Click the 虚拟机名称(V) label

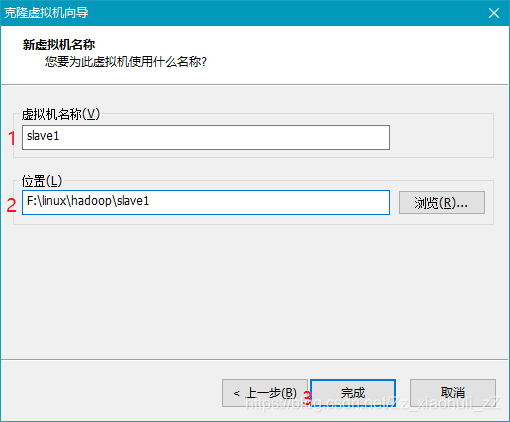pos(61,114)
